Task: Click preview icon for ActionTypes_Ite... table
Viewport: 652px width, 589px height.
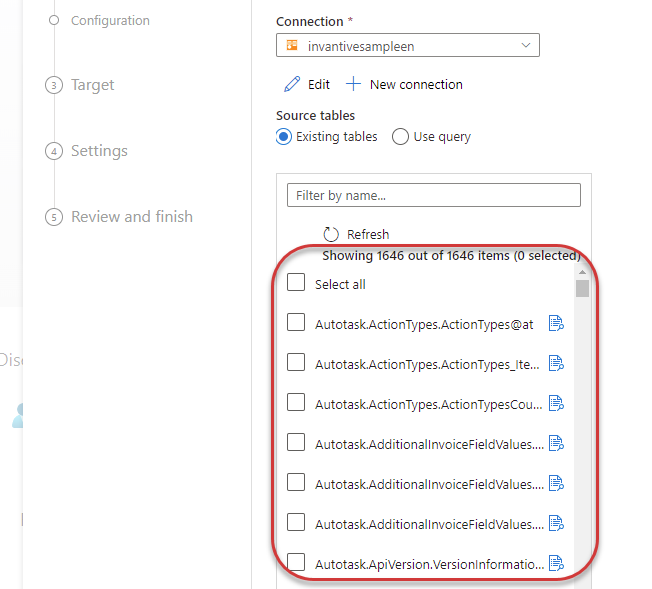Action: click(556, 363)
